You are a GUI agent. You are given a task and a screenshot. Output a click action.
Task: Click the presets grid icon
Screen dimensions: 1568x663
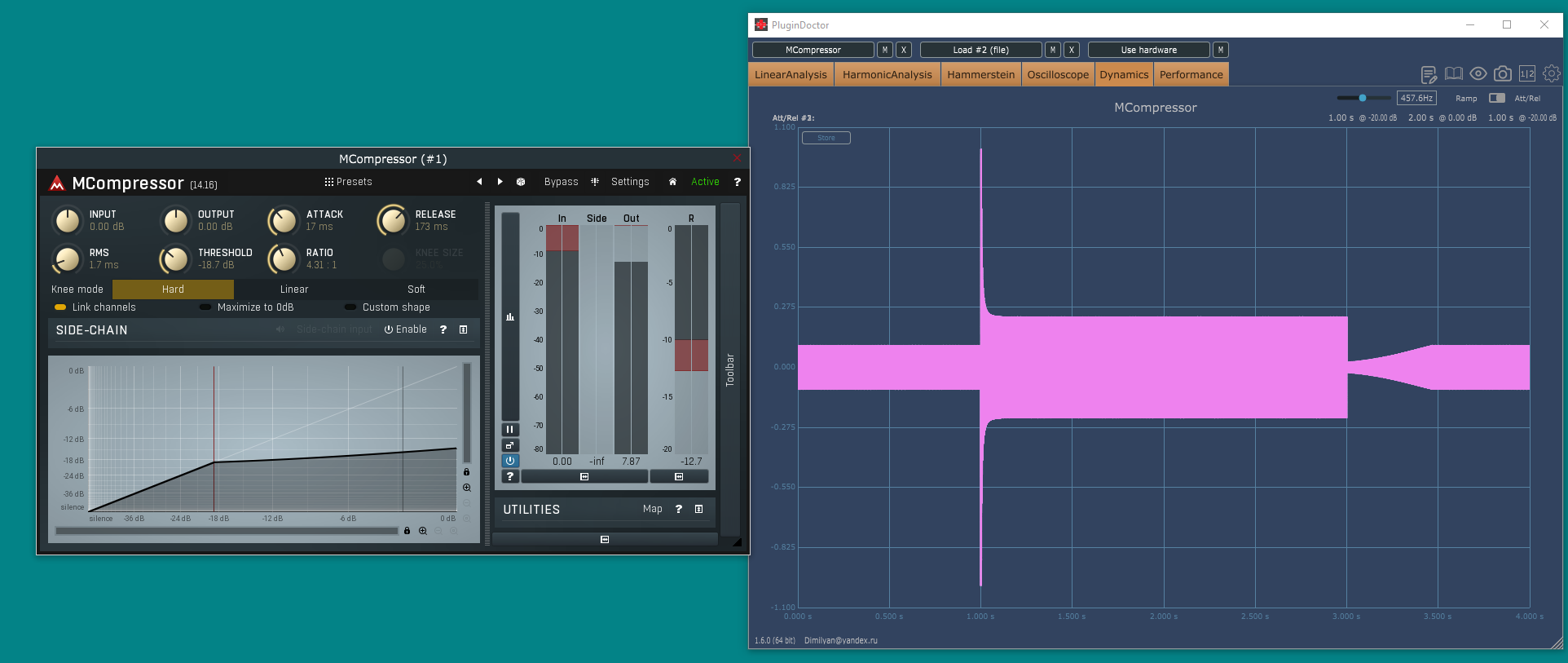tap(329, 182)
